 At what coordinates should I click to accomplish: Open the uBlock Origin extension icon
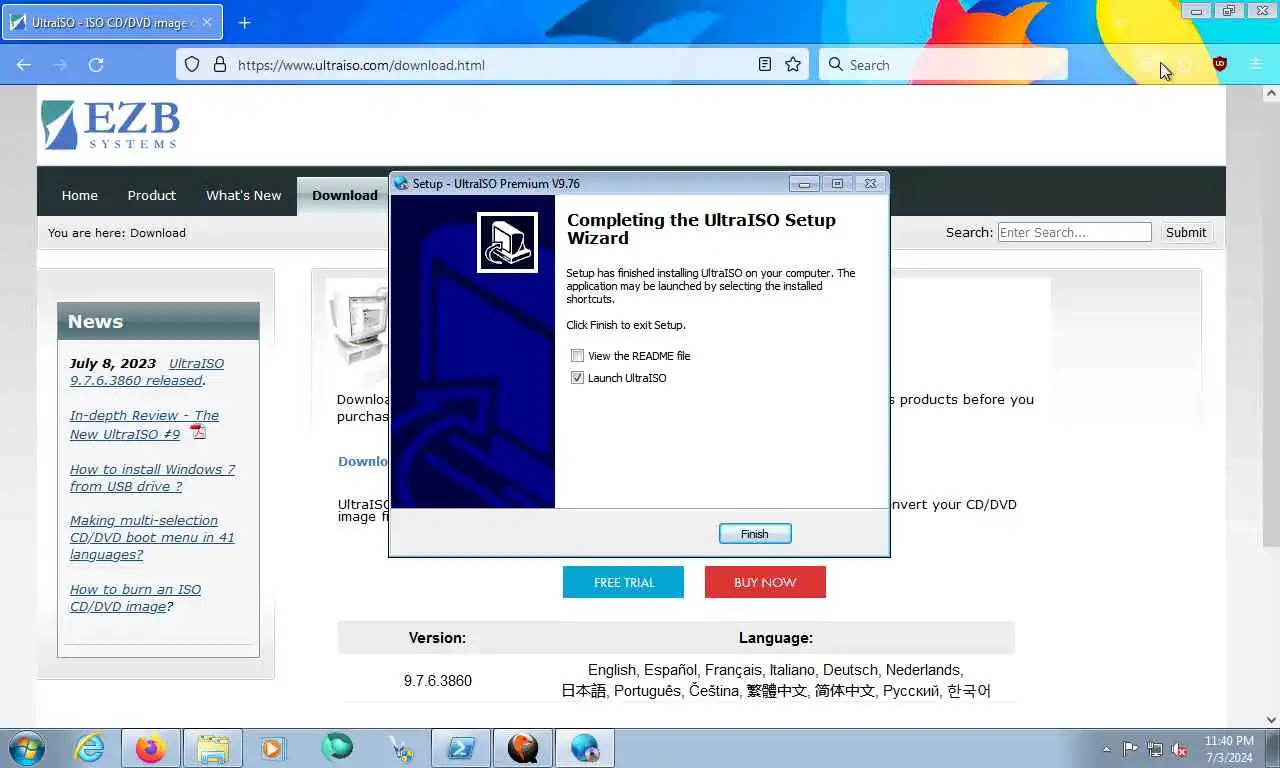(x=1219, y=64)
